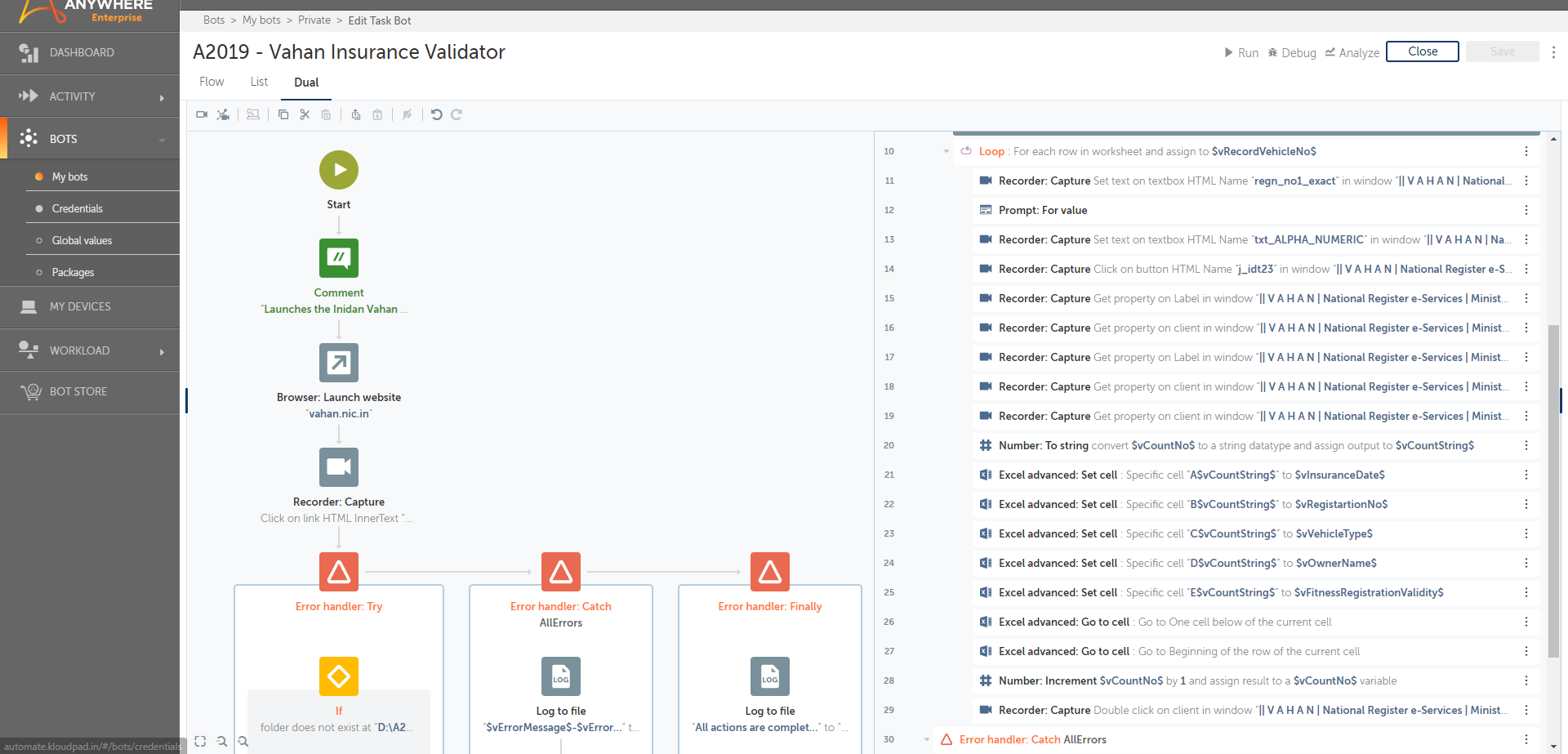Click the zoom in magnifier in flow canvas
The width and height of the screenshot is (1568, 754).
[243, 741]
